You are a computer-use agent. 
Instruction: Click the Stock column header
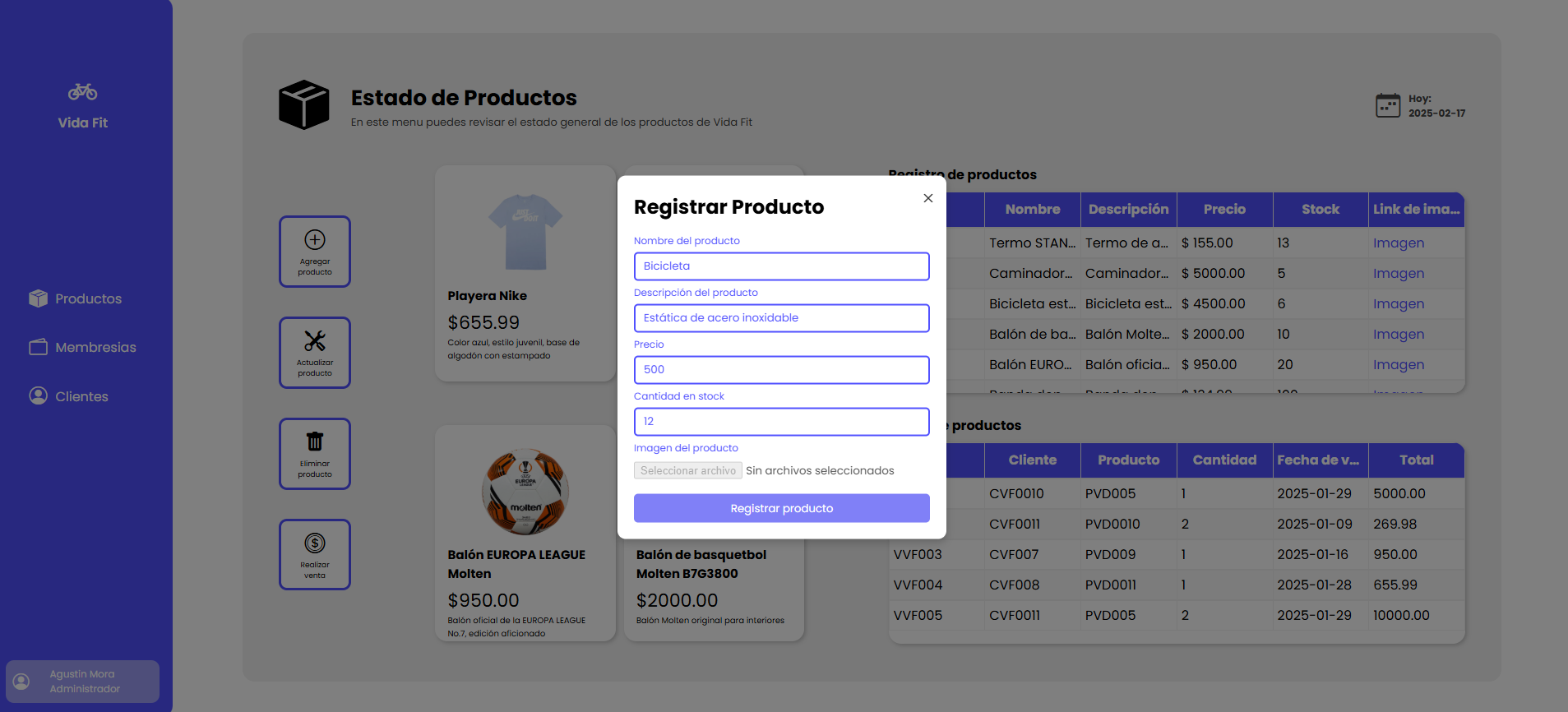(1321, 210)
